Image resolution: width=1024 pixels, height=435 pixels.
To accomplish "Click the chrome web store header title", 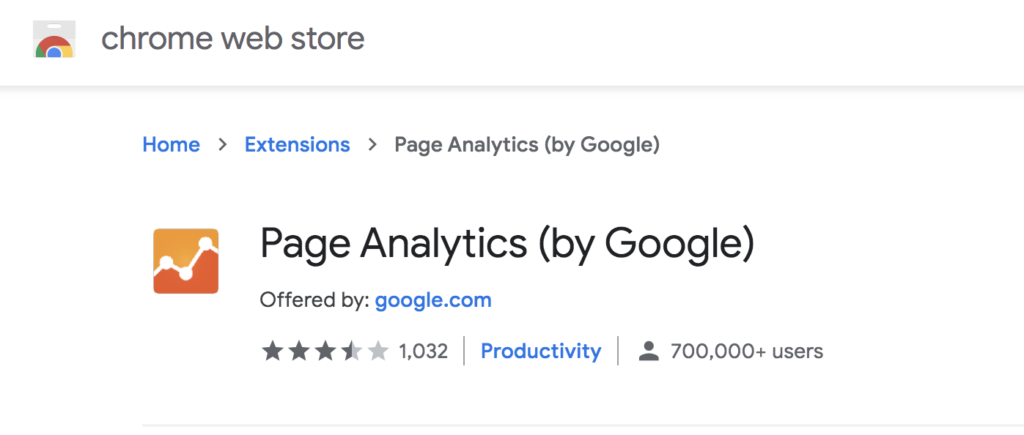I will point(233,39).
